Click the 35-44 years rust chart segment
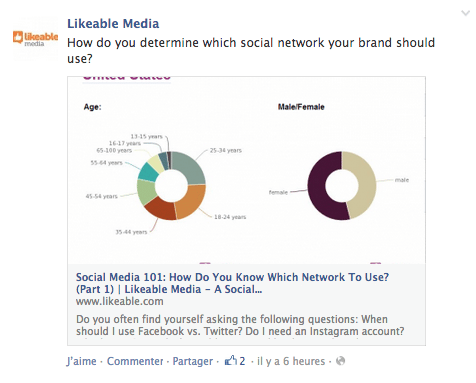476x383 pixels. point(161,209)
